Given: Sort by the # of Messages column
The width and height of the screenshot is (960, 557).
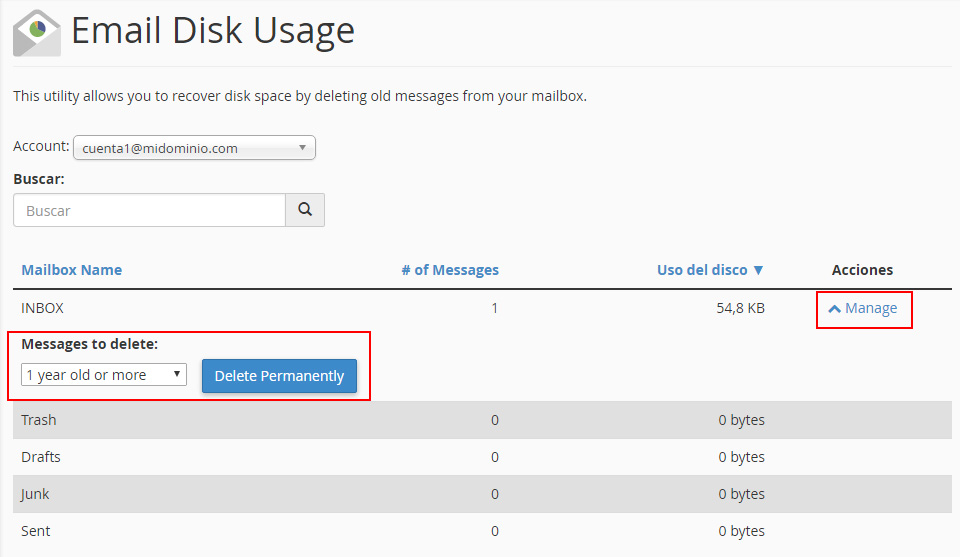Looking at the screenshot, I should 449,270.
